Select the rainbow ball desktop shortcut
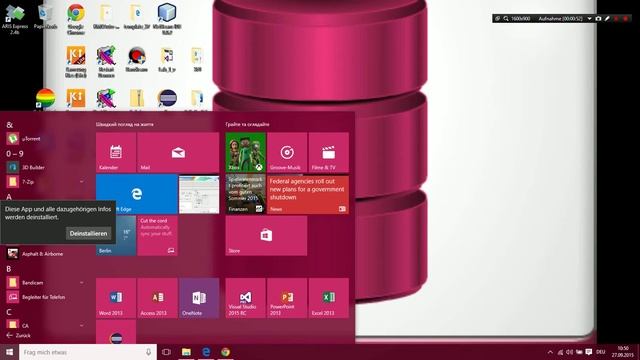Viewport: 640px width, 360px height. pos(45,99)
